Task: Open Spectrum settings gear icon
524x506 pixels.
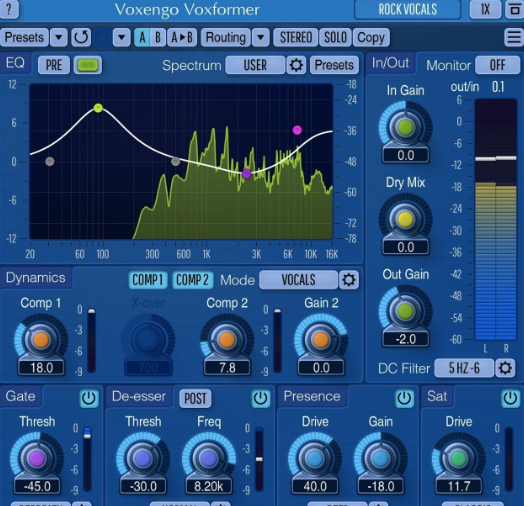Action: [x=296, y=65]
